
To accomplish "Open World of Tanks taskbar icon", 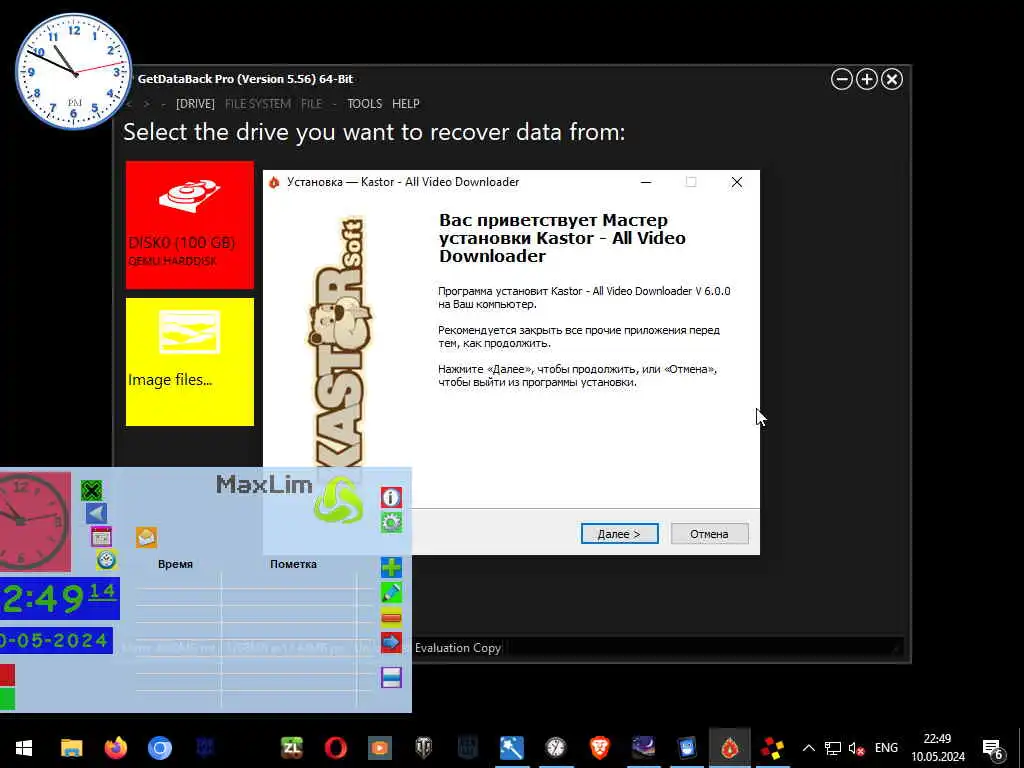I will [x=423, y=748].
